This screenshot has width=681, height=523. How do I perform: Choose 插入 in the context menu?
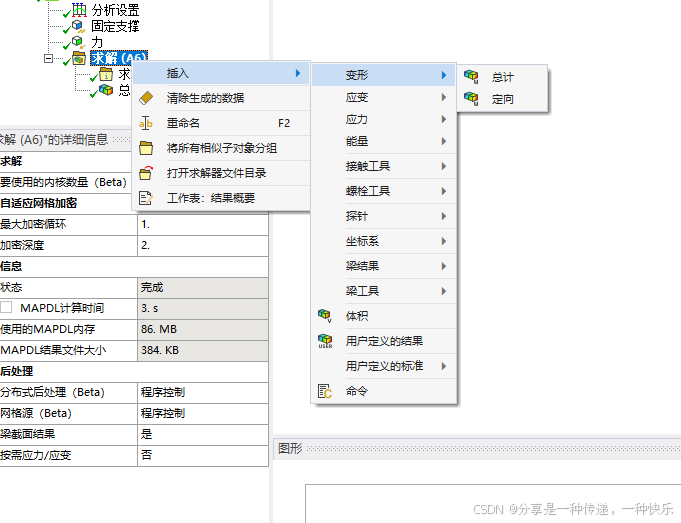pyautogui.click(x=221, y=73)
